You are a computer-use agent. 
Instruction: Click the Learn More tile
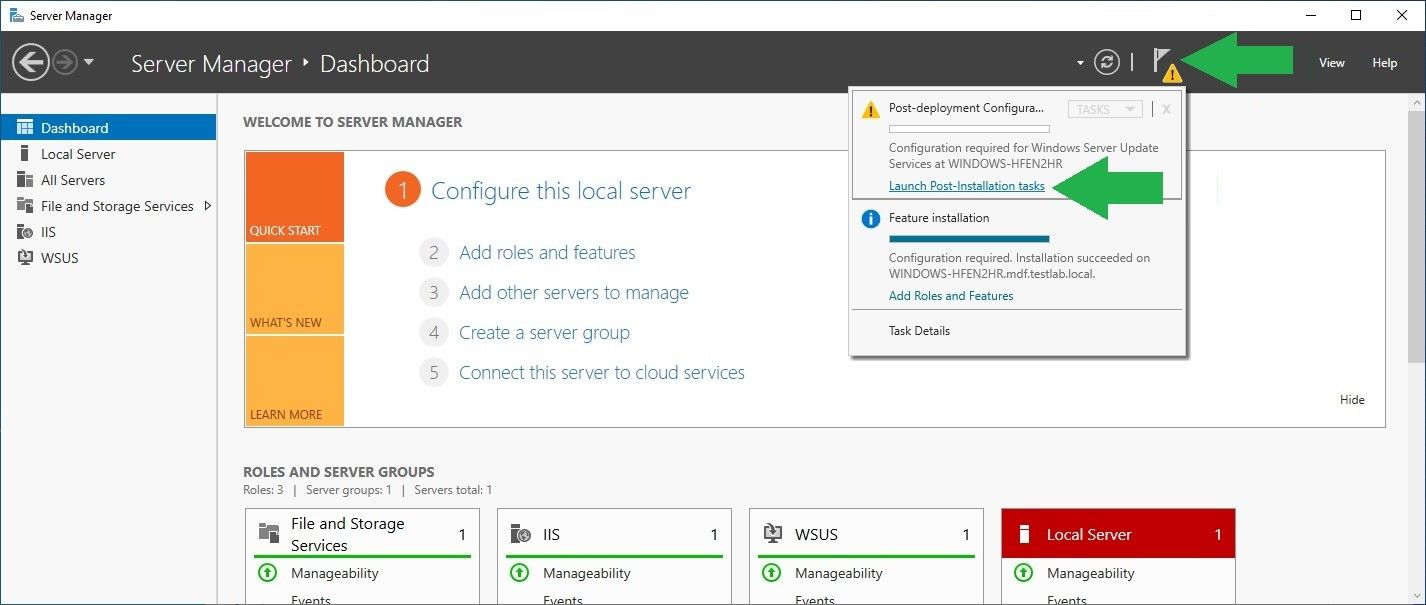point(294,381)
